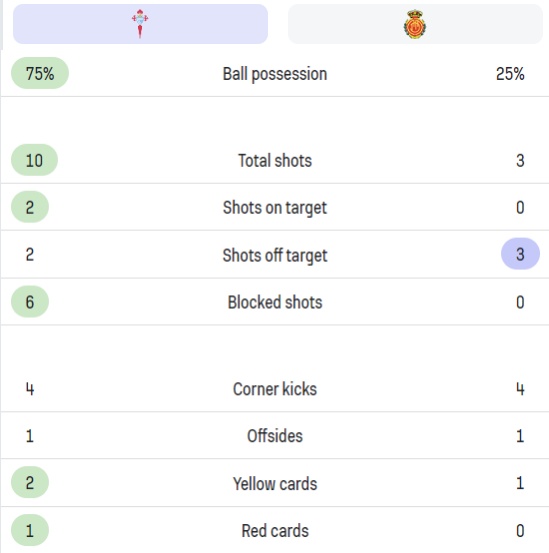Open the Ball possession stat label
This screenshot has width=549, height=553.
click(275, 74)
